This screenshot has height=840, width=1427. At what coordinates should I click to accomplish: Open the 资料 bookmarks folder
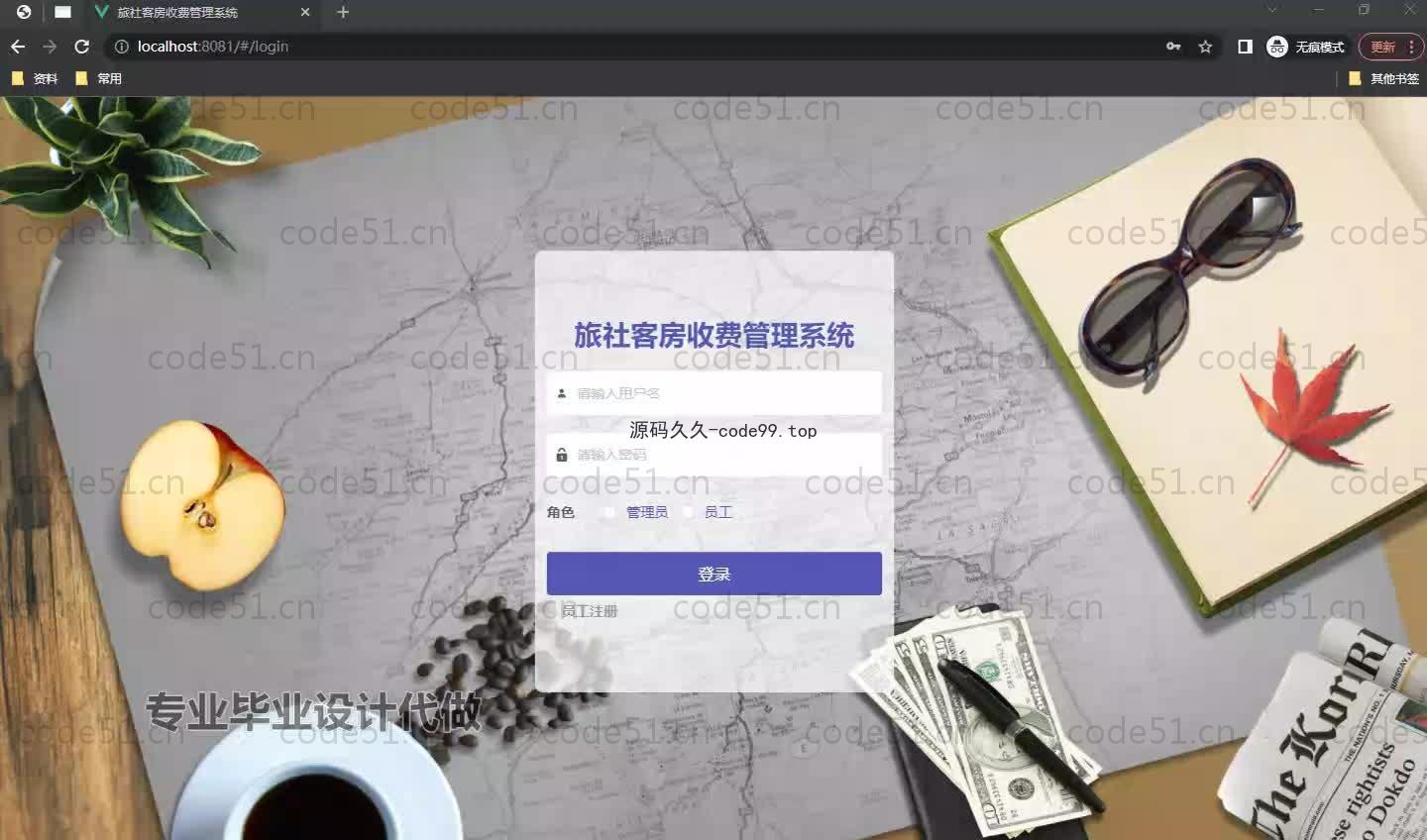(35, 78)
